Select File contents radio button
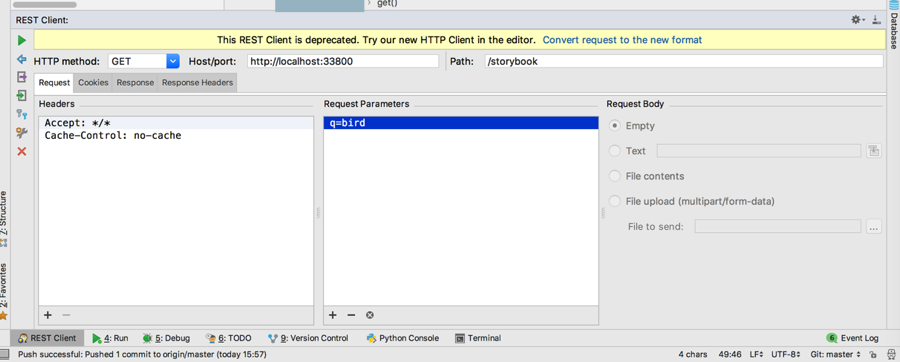The width and height of the screenshot is (900, 362). click(x=615, y=176)
